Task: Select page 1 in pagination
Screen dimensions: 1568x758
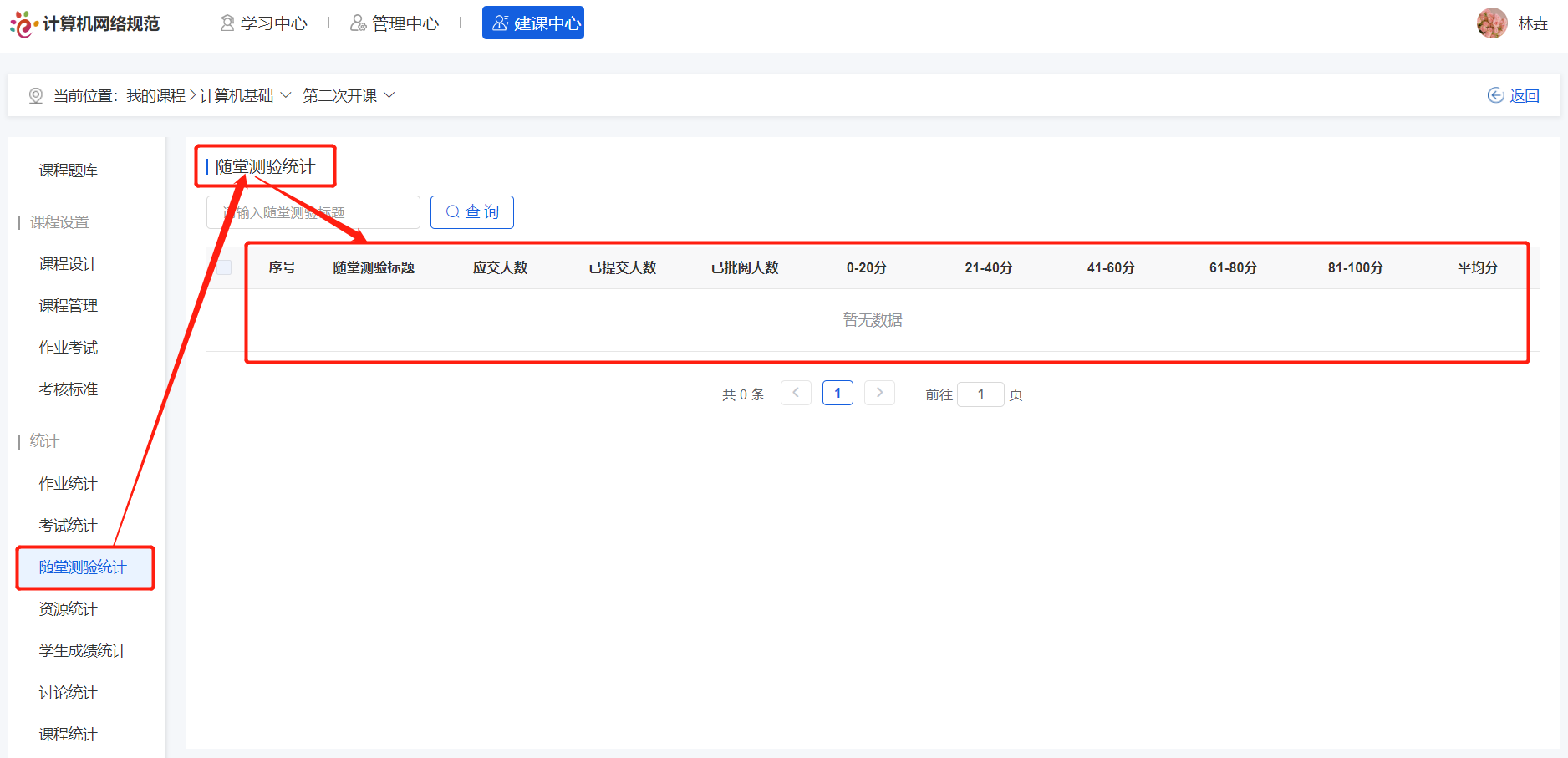Action: [x=837, y=393]
